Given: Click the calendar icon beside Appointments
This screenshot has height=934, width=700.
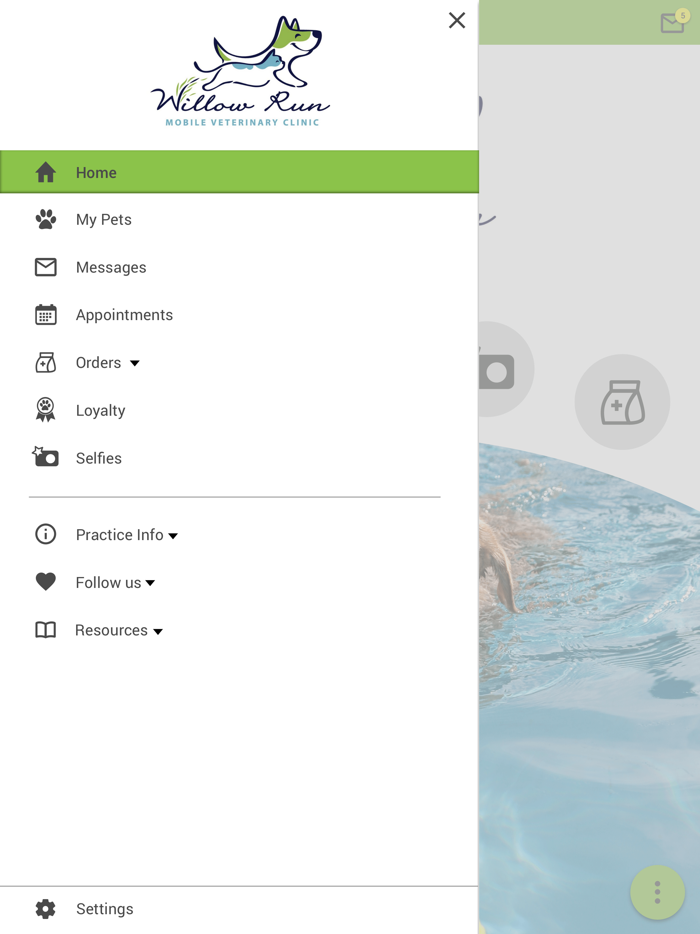Looking at the screenshot, I should click(x=46, y=315).
